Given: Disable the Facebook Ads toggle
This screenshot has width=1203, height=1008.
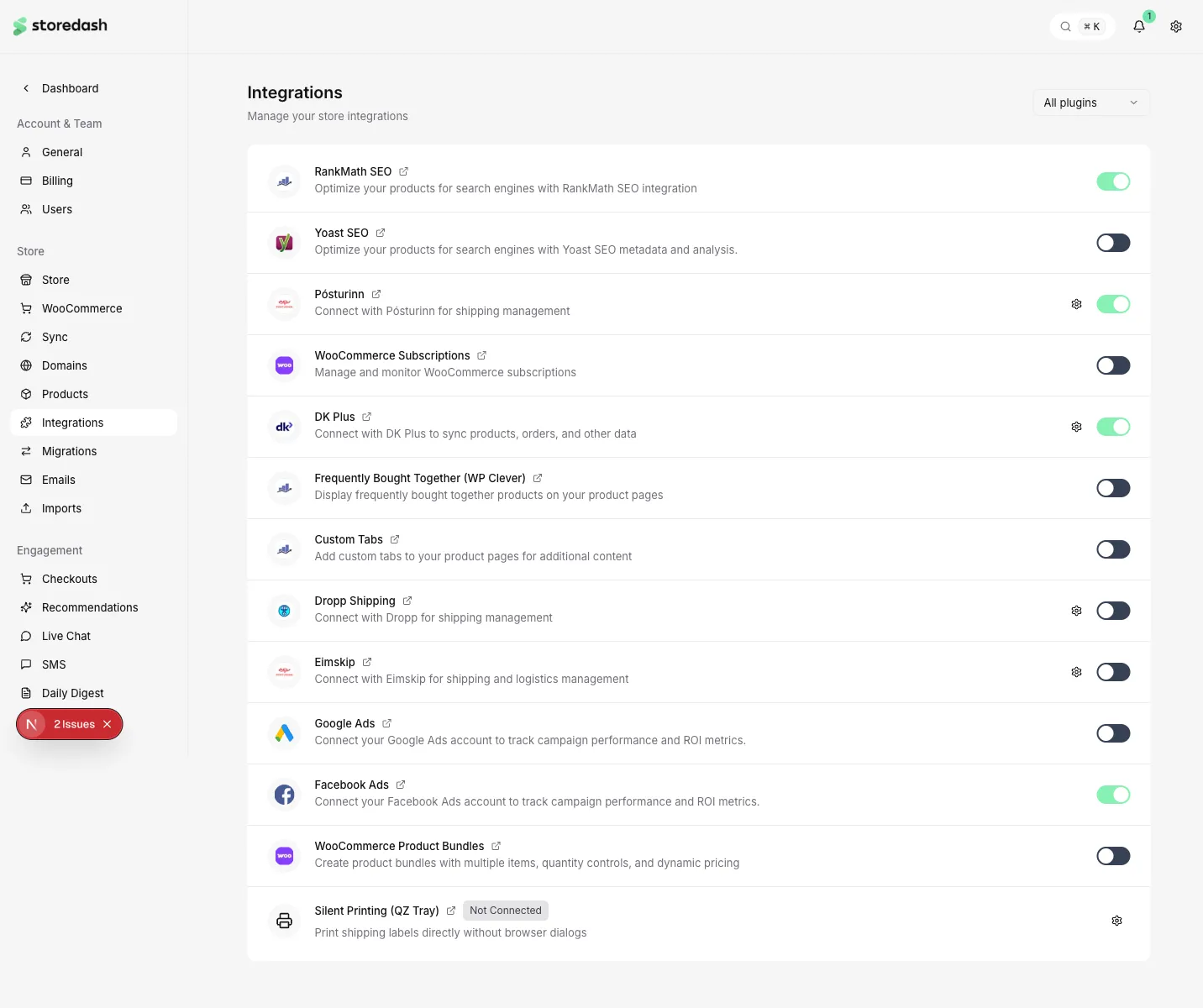Looking at the screenshot, I should (1113, 795).
